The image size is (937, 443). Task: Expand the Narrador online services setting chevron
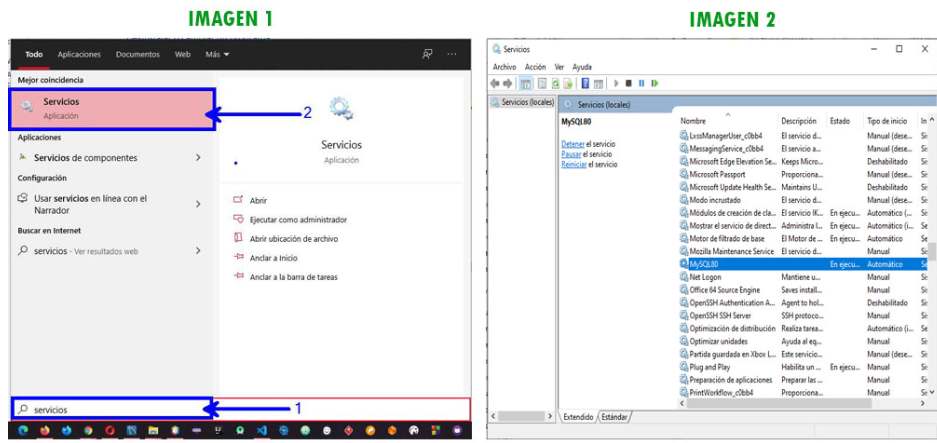[x=198, y=204]
